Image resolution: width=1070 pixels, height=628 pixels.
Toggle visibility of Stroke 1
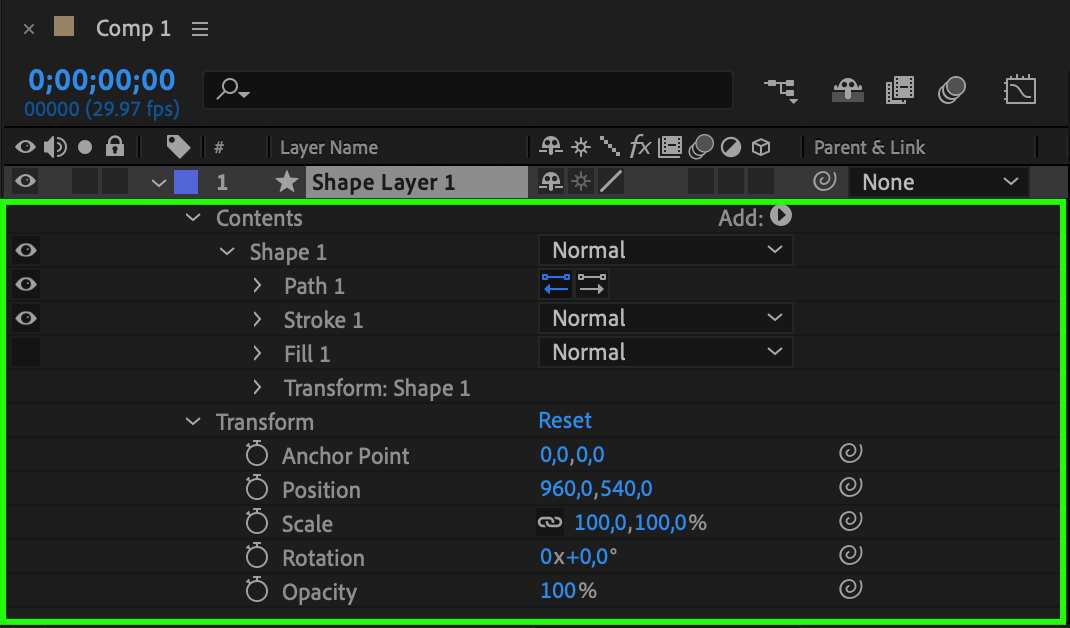click(26, 318)
